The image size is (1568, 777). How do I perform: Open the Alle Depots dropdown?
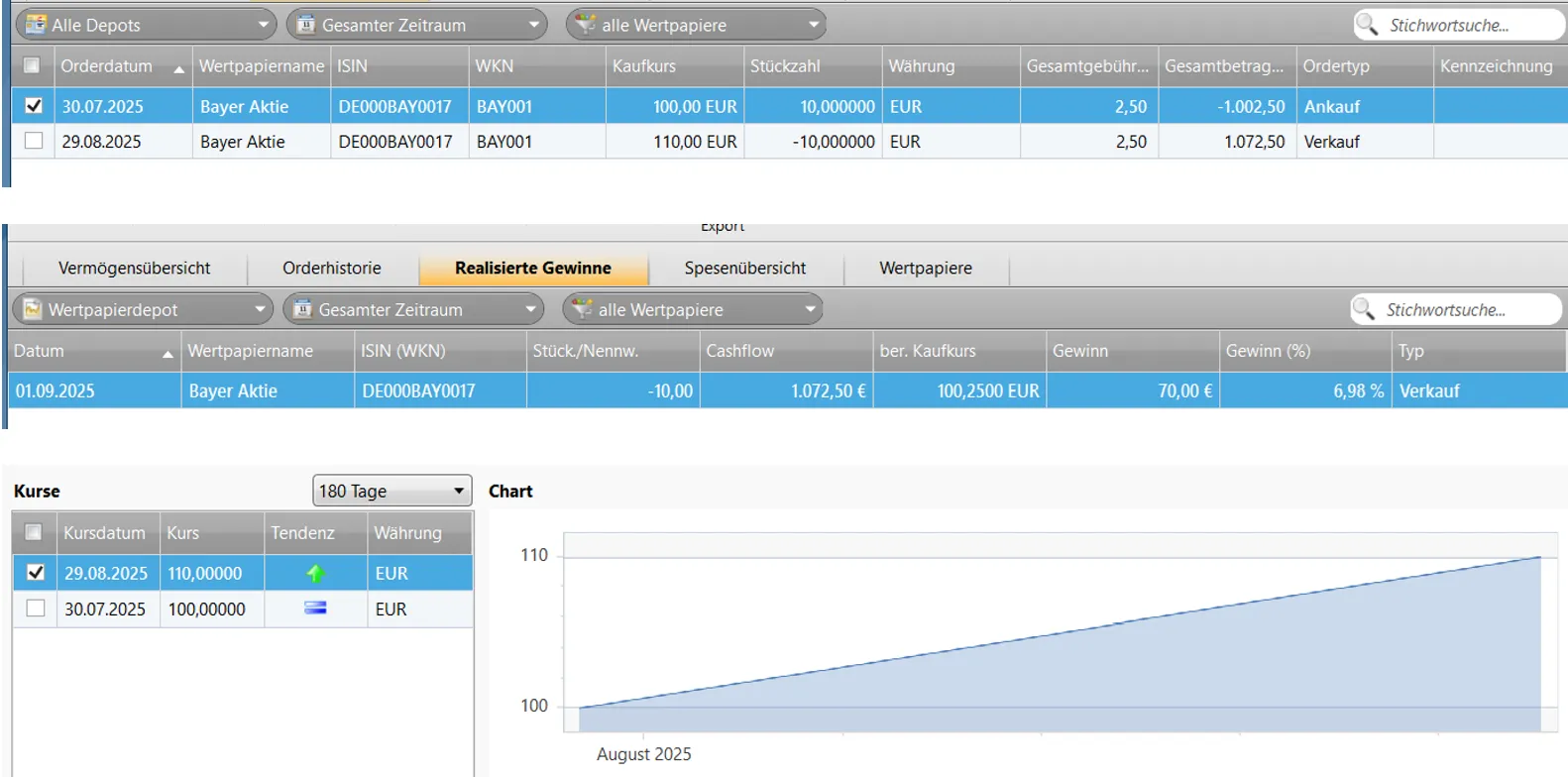click(x=263, y=25)
